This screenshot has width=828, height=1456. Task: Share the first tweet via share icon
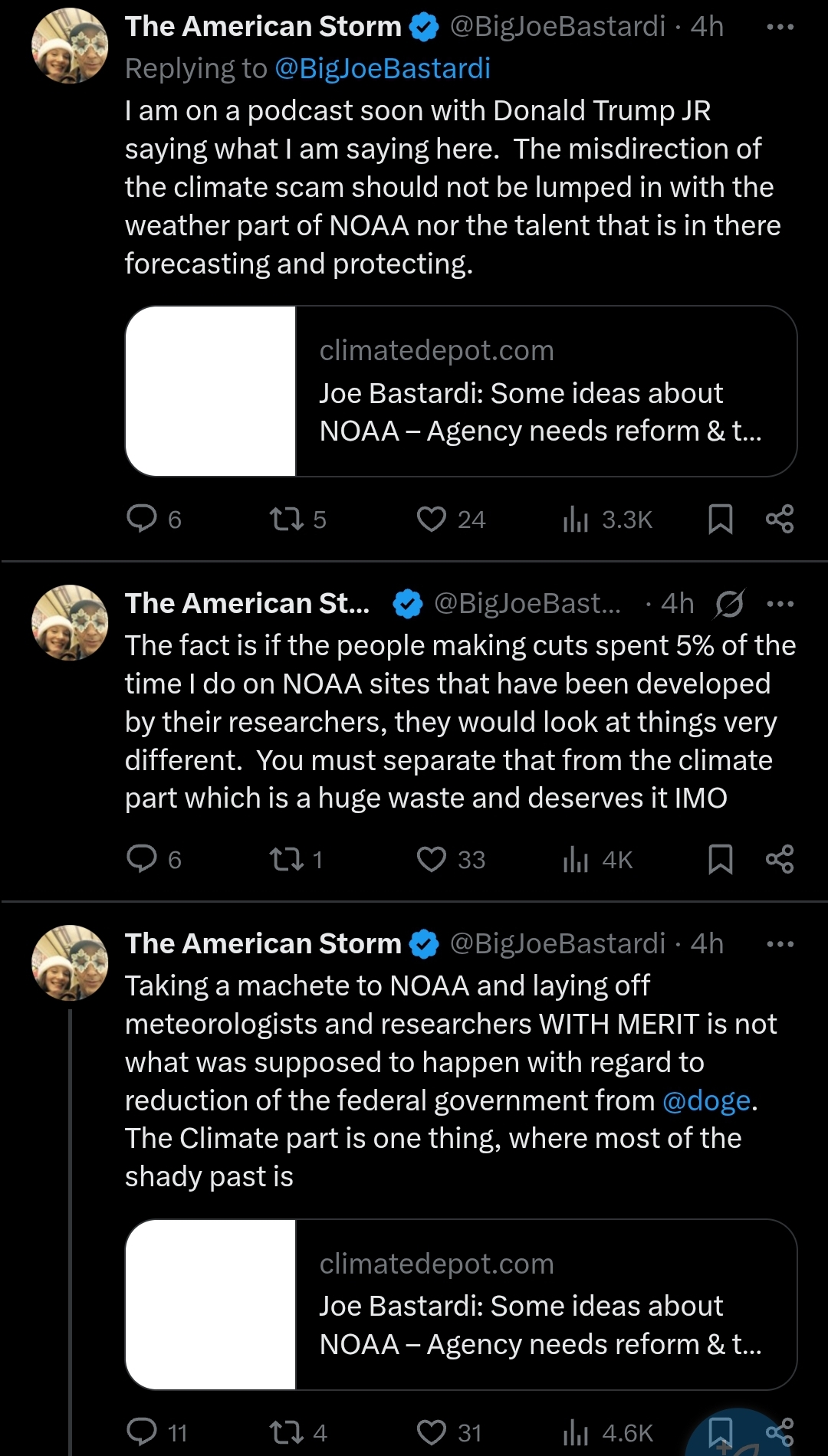tap(780, 520)
